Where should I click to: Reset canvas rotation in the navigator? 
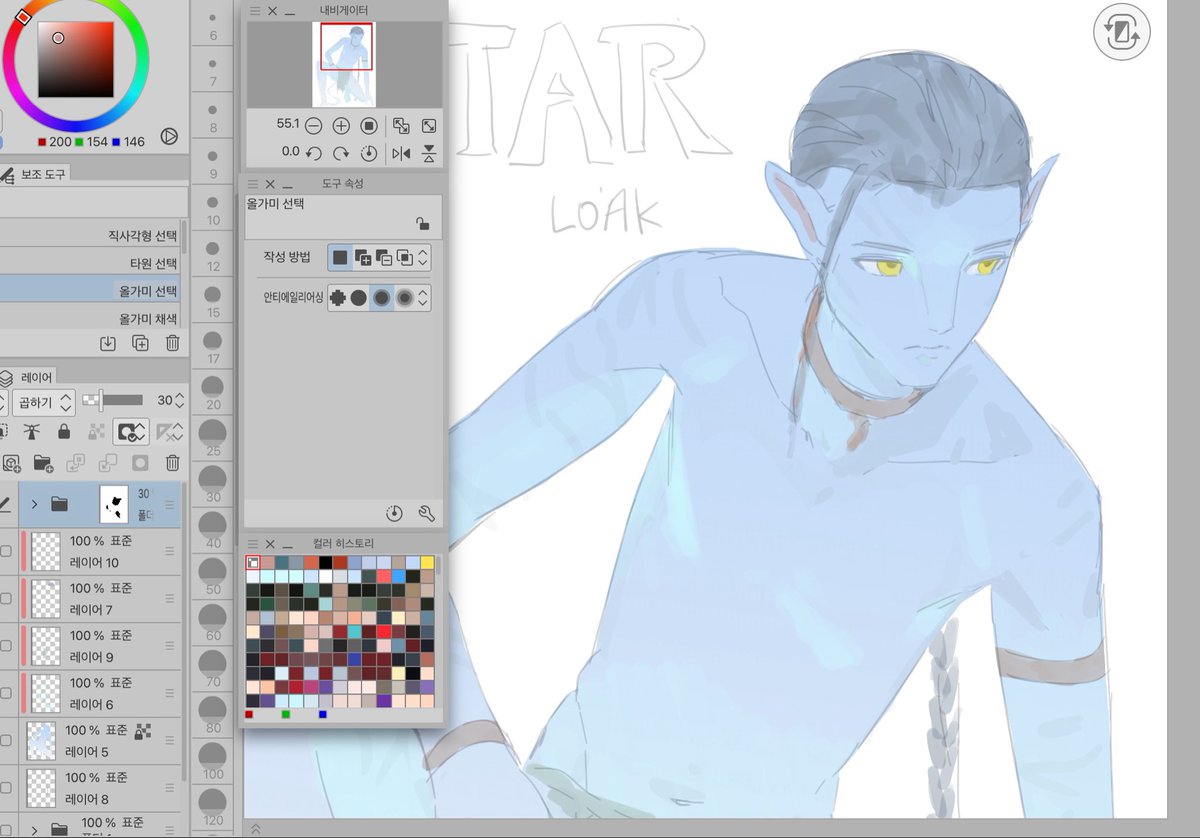(368, 153)
